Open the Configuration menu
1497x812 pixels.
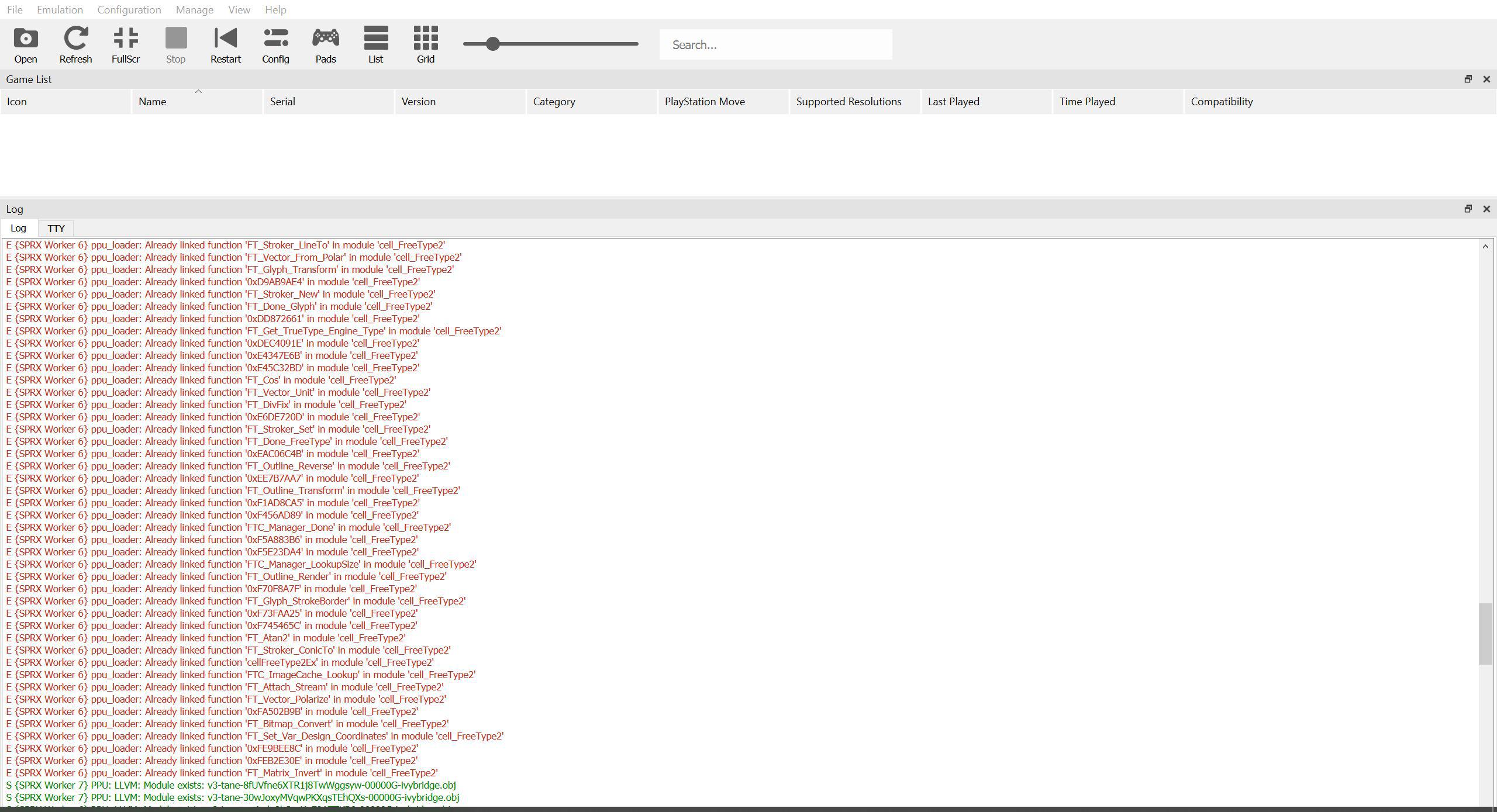click(x=129, y=10)
